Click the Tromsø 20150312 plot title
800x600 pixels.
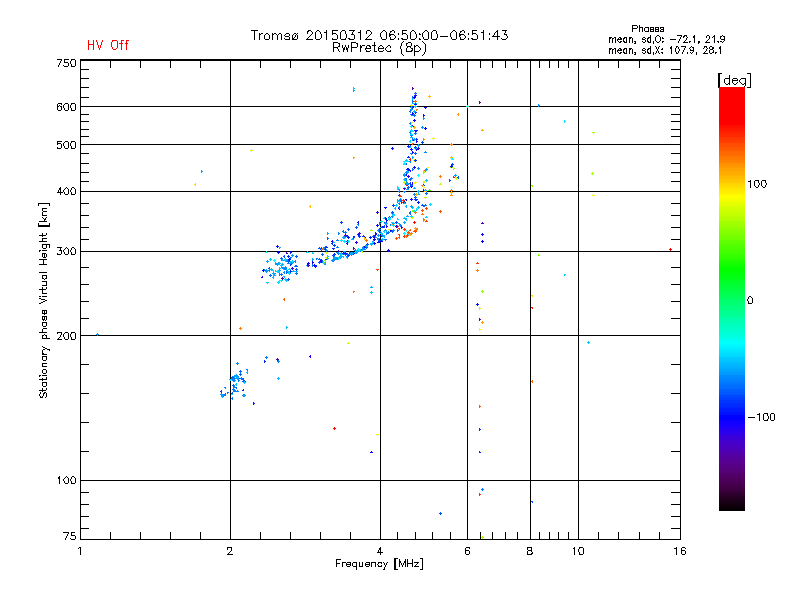[x=380, y=35]
